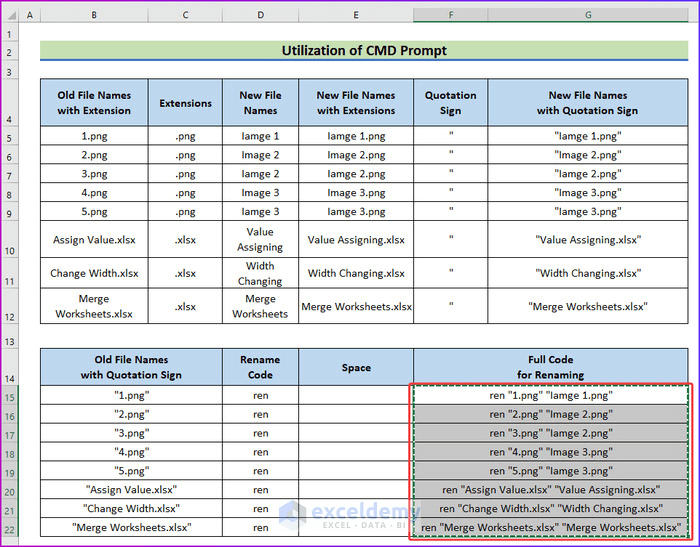
Task: Click the quotation sign cell in row 12
Action: pos(450,306)
